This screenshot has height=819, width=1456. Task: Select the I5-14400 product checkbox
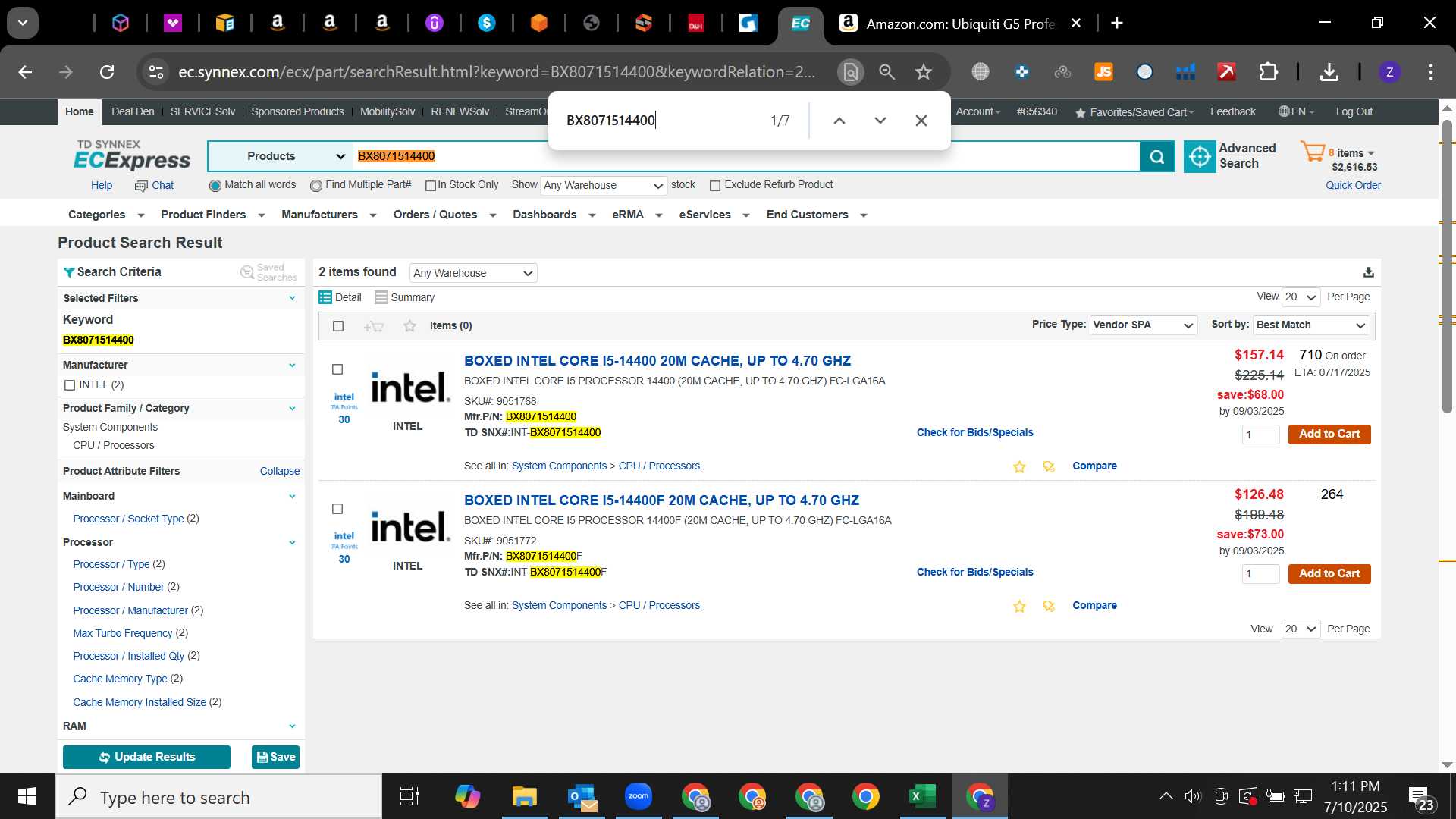click(x=338, y=369)
